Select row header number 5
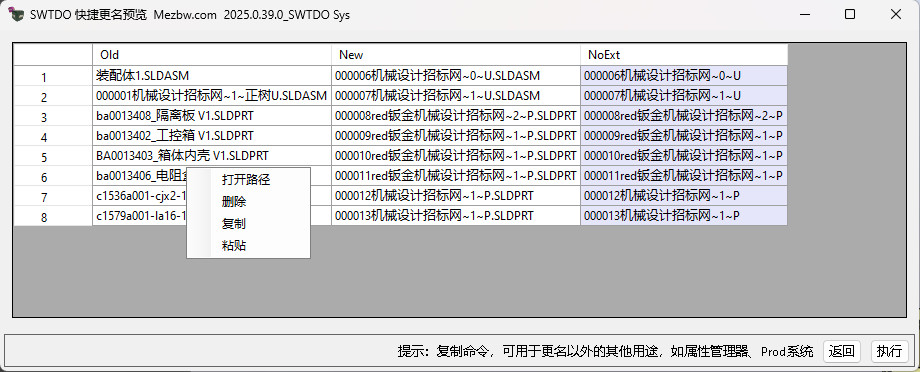 coord(53,156)
